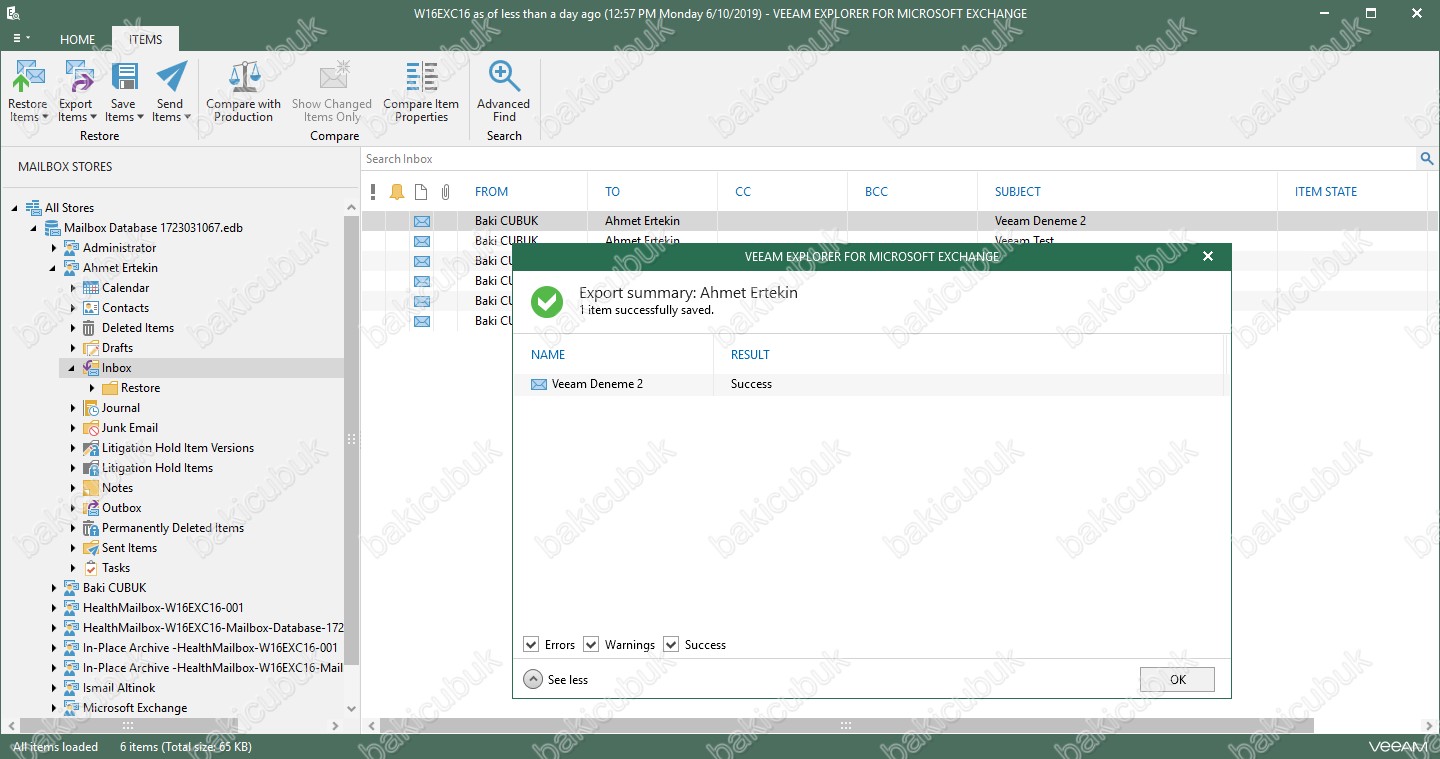Select Permanently Deleted Items folder
1440x759 pixels.
(x=172, y=528)
